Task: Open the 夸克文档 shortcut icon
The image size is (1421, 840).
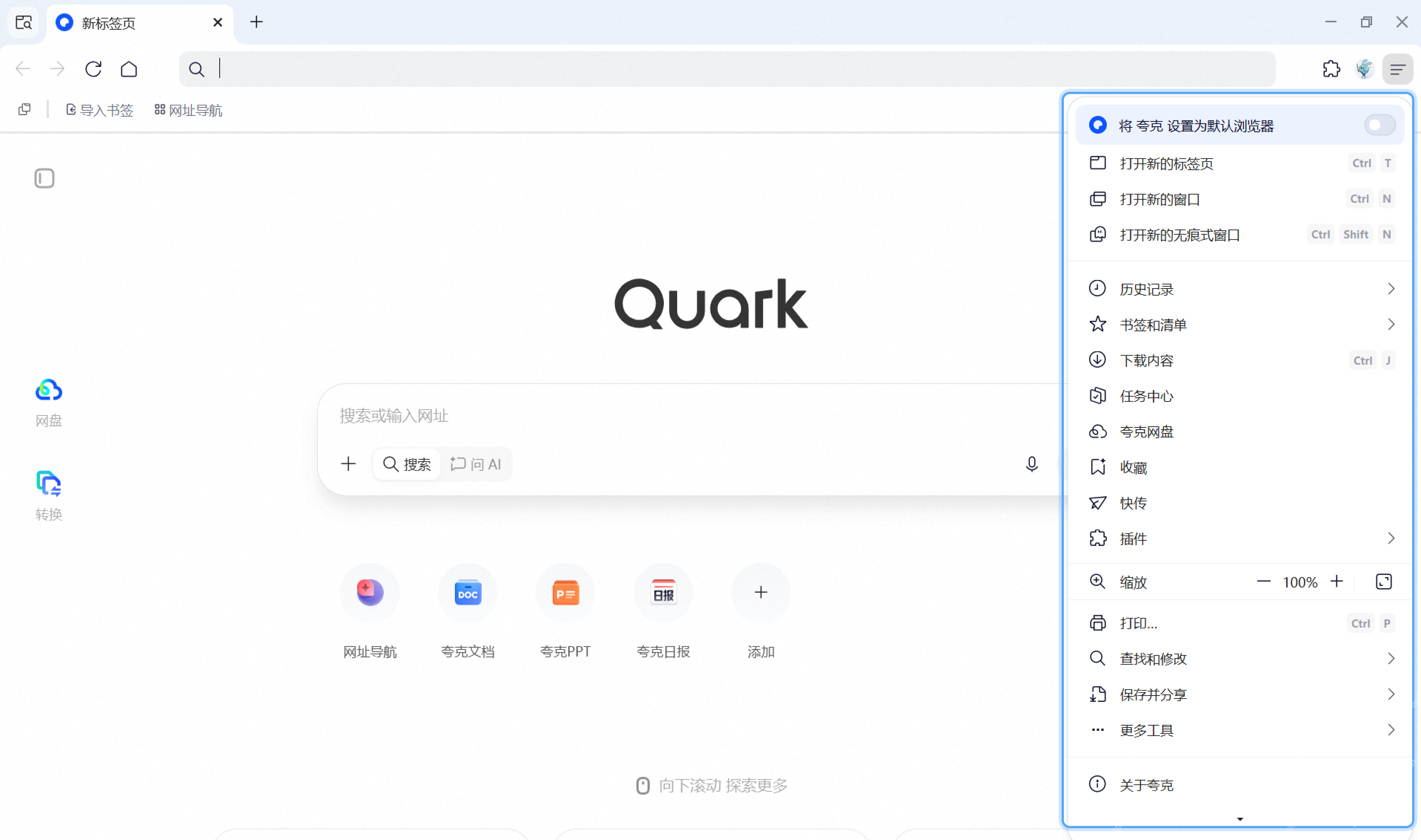Action: 467,593
